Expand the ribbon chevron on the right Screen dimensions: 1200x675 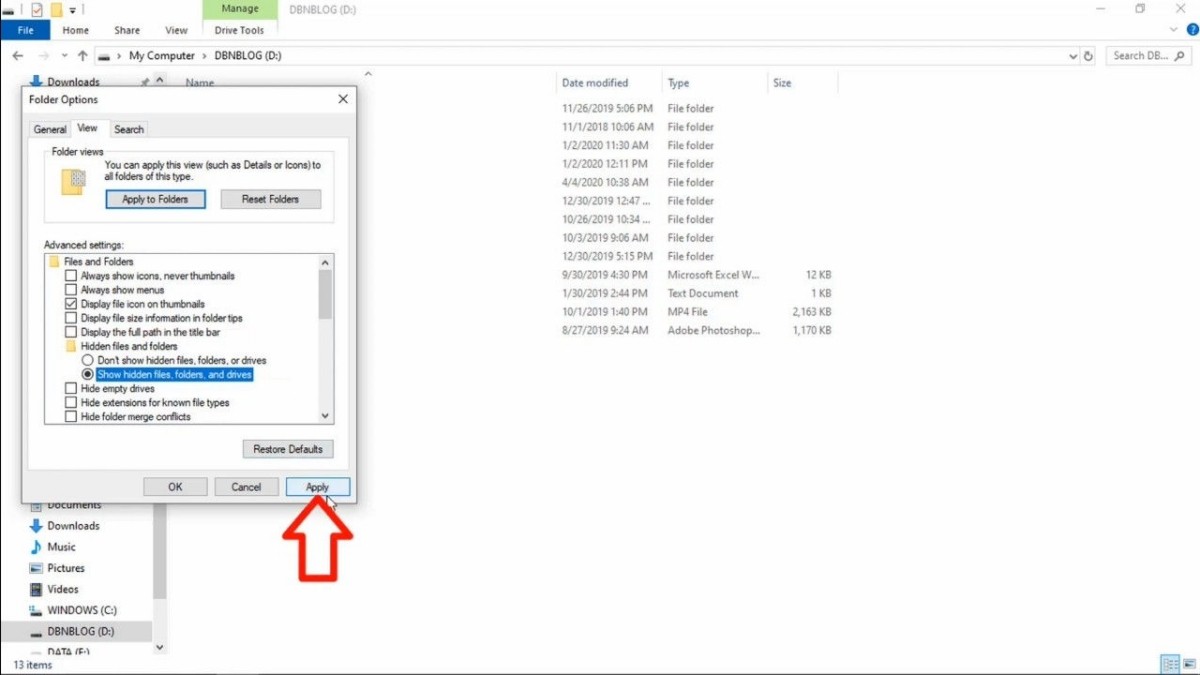(x=1173, y=29)
